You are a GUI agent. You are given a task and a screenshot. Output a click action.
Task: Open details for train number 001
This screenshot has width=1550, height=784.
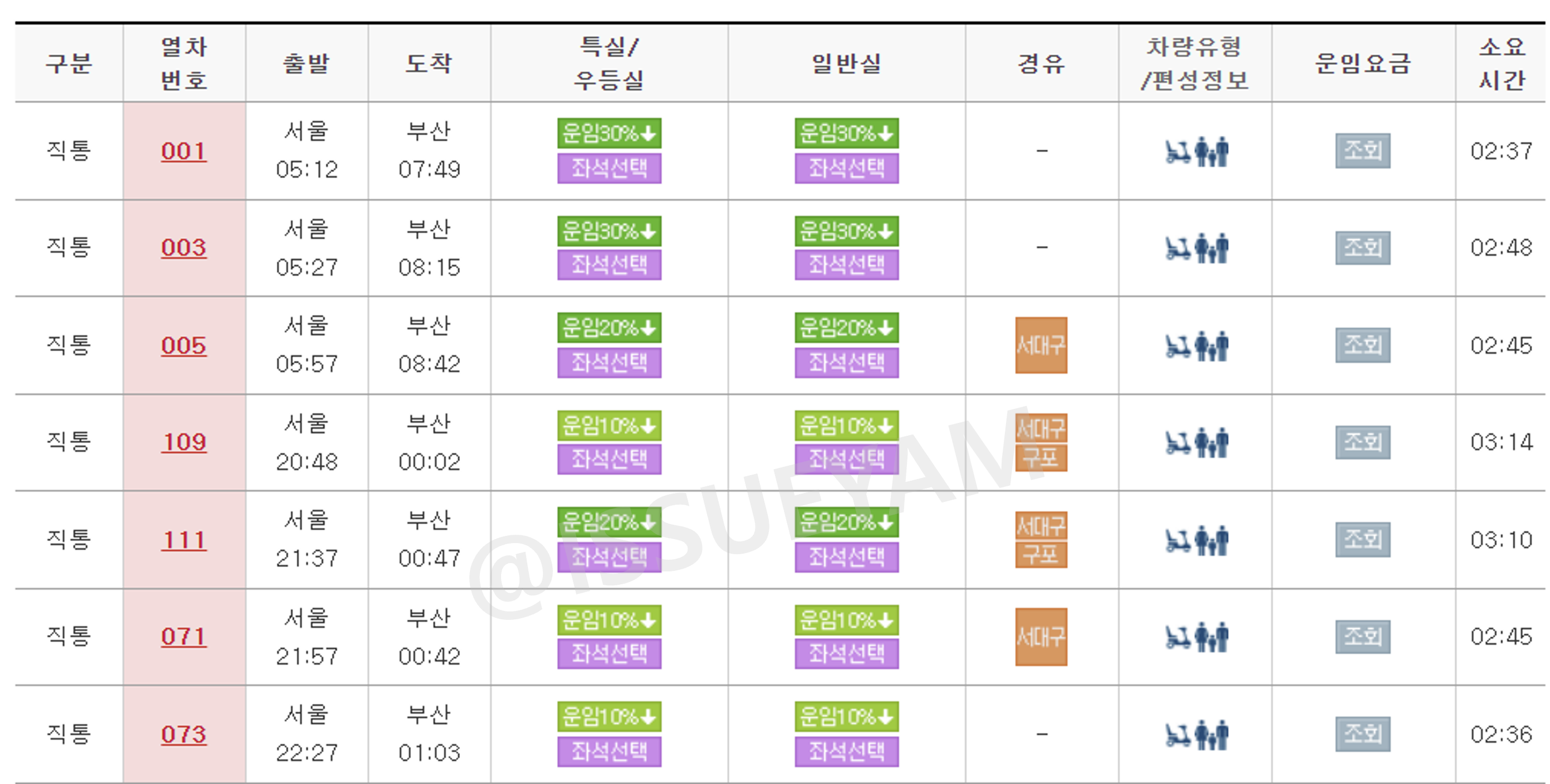pyautogui.click(x=184, y=151)
